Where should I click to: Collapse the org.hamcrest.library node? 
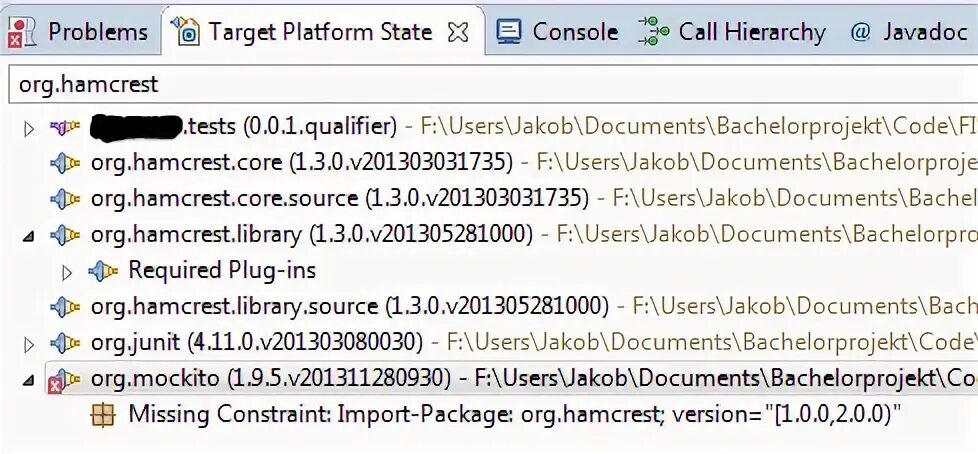click(28, 236)
